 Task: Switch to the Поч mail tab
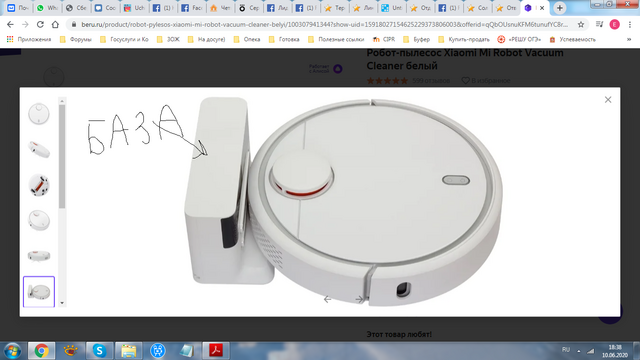(x=18, y=8)
